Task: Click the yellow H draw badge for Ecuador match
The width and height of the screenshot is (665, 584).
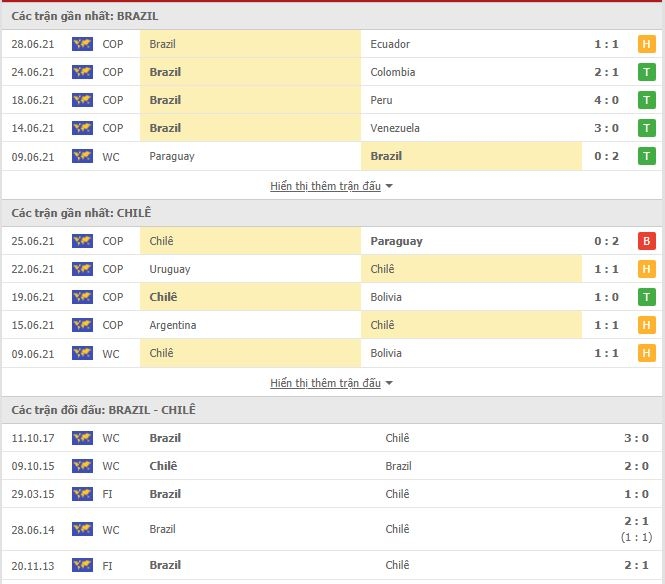Action: click(x=646, y=44)
